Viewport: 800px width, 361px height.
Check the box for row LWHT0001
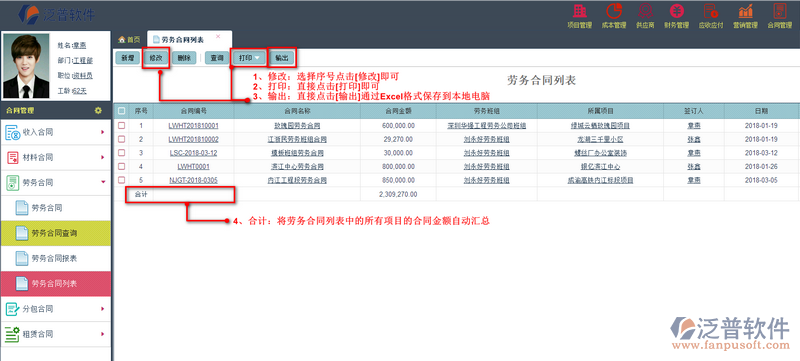tap(121, 166)
